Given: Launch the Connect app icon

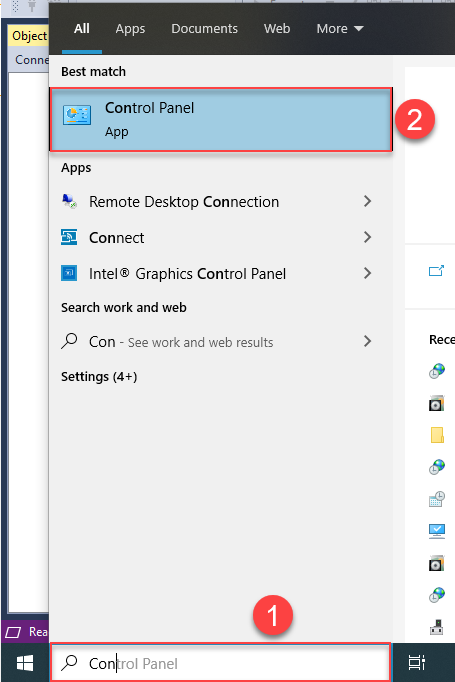Looking at the screenshot, I should click(69, 237).
